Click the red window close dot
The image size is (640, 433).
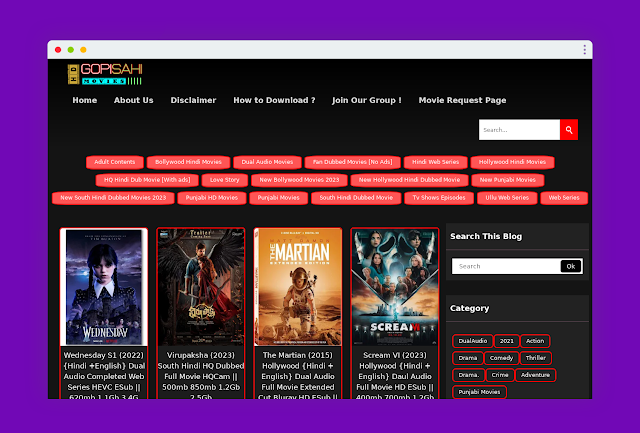click(58, 50)
